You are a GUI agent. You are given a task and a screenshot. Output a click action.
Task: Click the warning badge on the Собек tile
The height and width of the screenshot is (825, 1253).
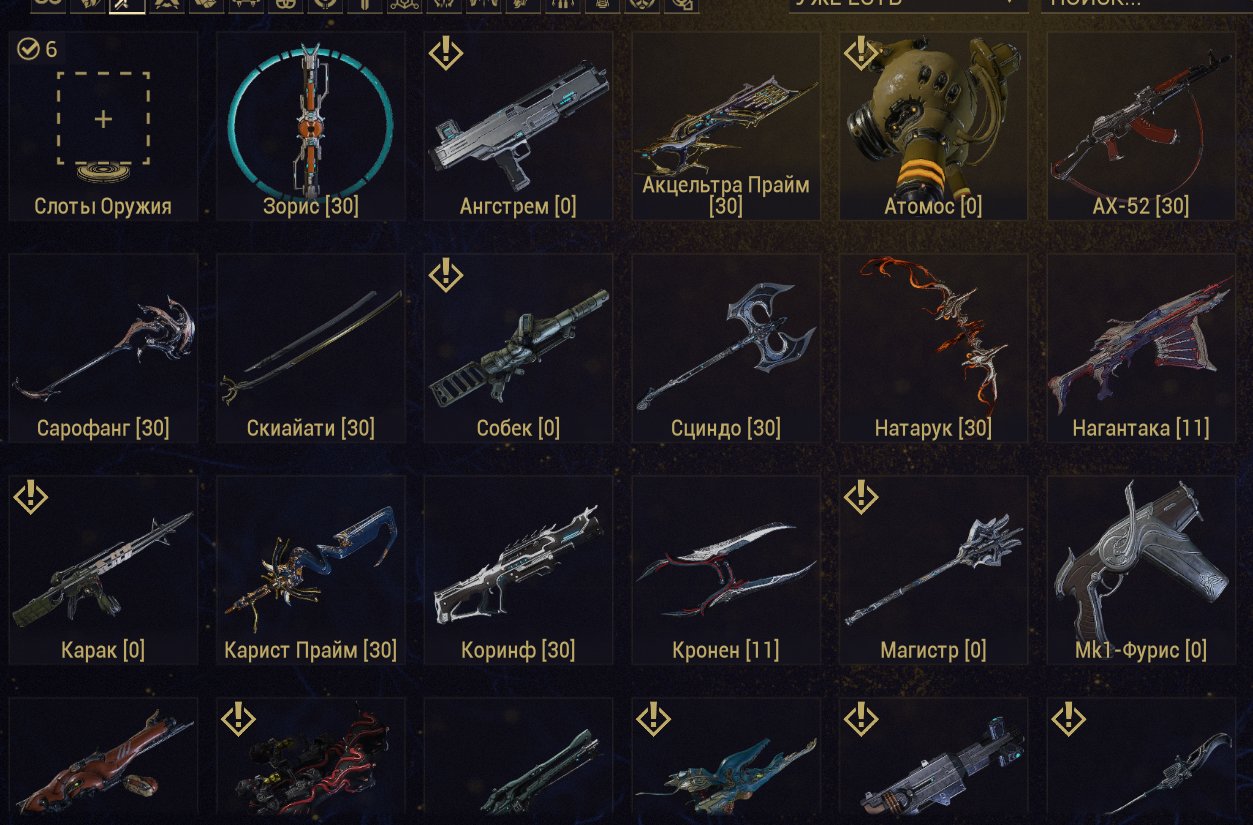coord(446,275)
